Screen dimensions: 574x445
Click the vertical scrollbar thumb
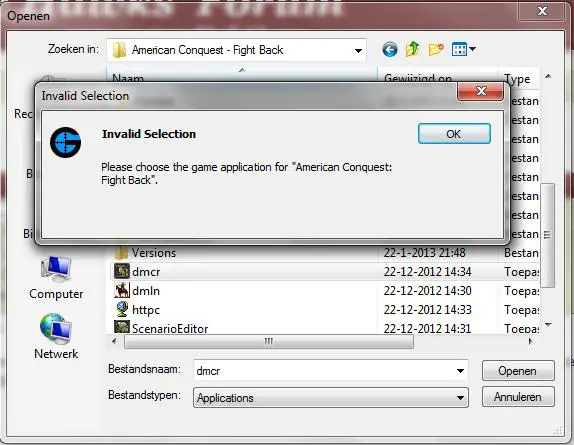[x=548, y=235]
